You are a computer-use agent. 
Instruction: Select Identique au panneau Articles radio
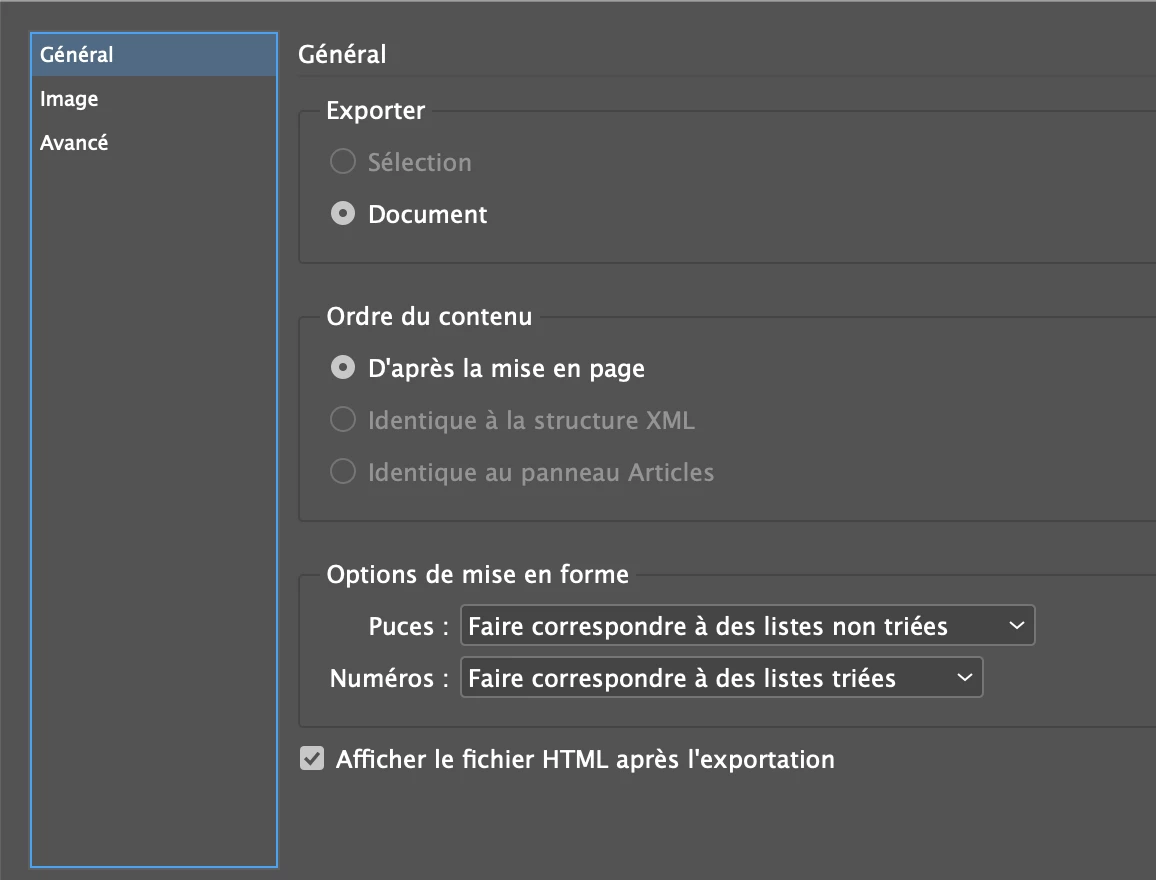pyautogui.click(x=343, y=472)
